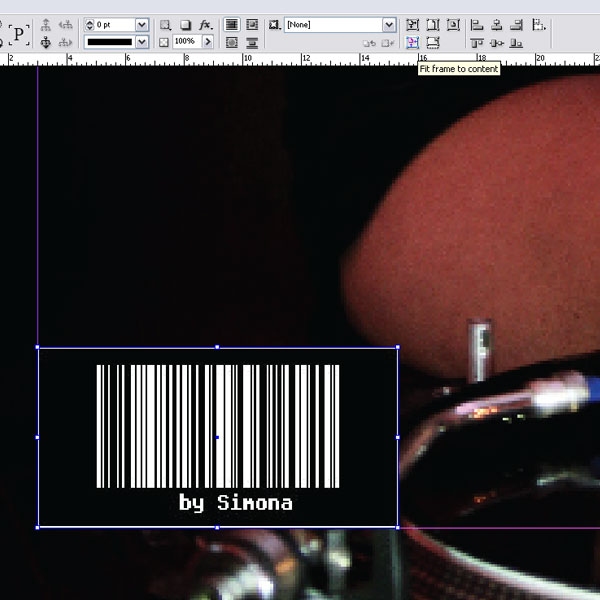Click the Fill Frame Proportionally icon

coord(433,25)
